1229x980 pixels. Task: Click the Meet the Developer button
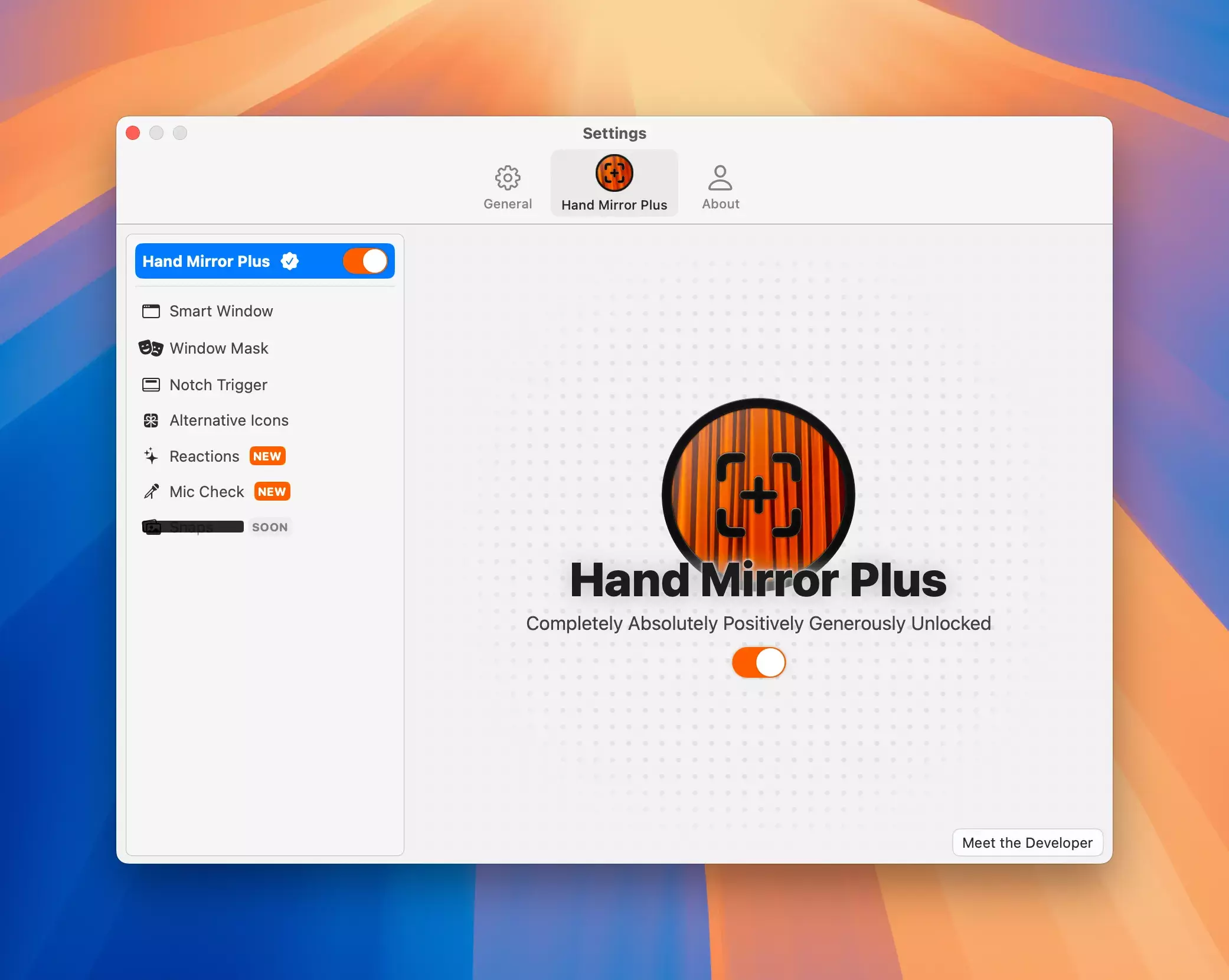click(x=1027, y=842)
